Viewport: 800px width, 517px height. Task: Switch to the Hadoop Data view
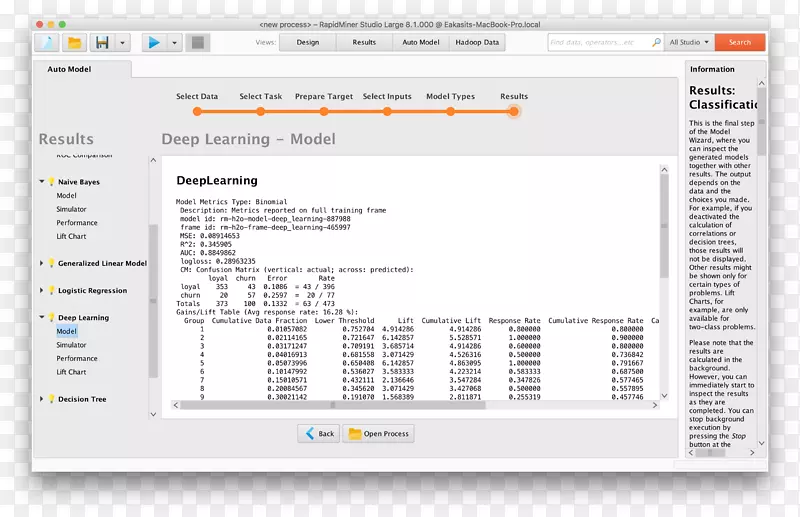point(477,43)
